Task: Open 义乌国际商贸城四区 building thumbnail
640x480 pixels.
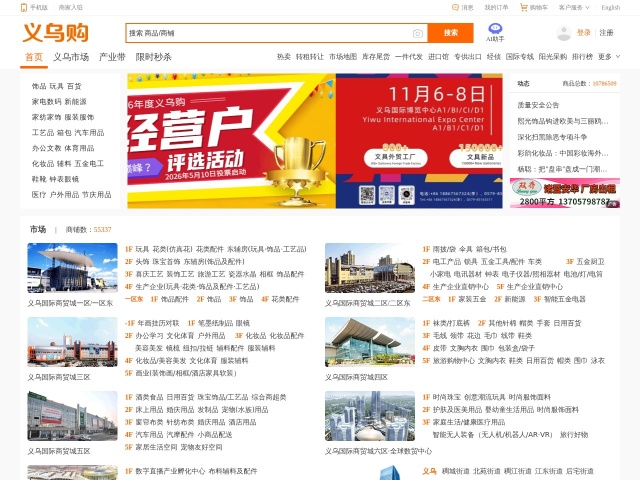Action: (370, 342)
